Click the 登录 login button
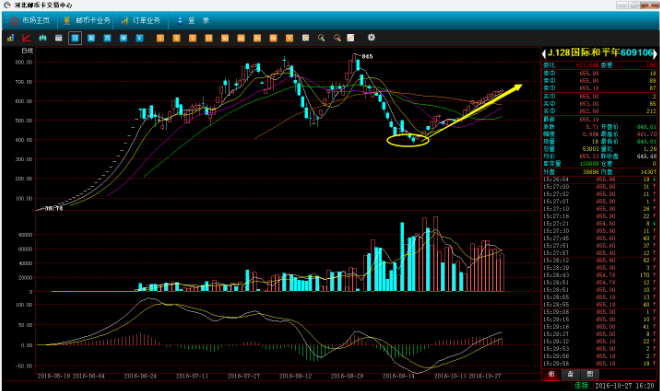Screen dimensions: 660x391 (x=194, y=20)
